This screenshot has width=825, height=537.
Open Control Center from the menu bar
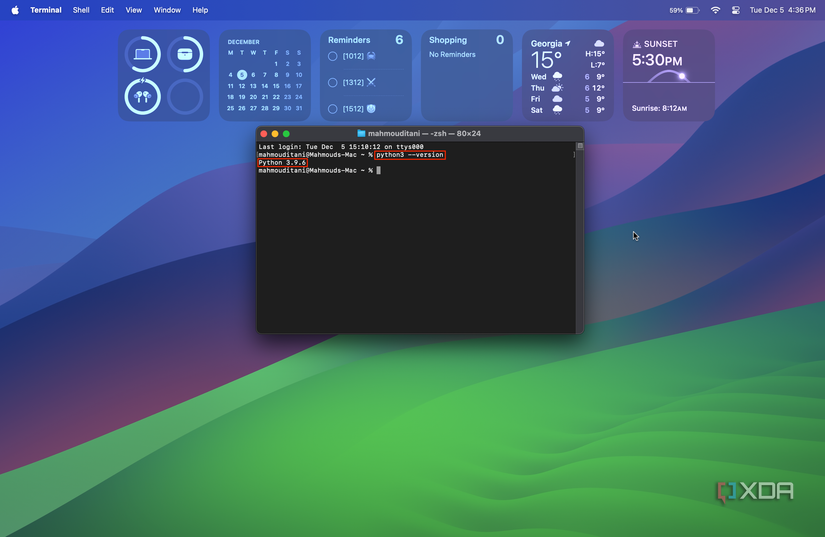[736, 10]
